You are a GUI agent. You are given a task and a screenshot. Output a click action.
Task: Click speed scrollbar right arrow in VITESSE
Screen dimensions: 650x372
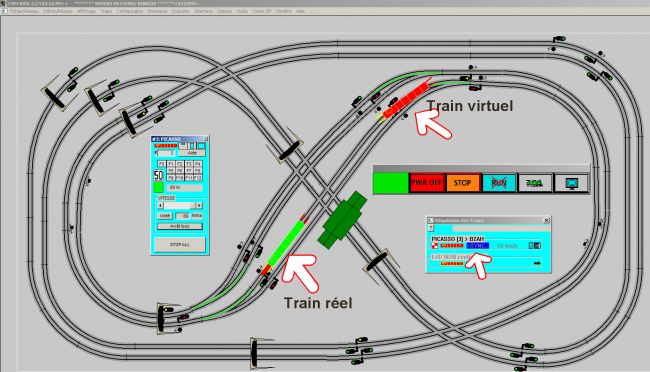(199, 205)
